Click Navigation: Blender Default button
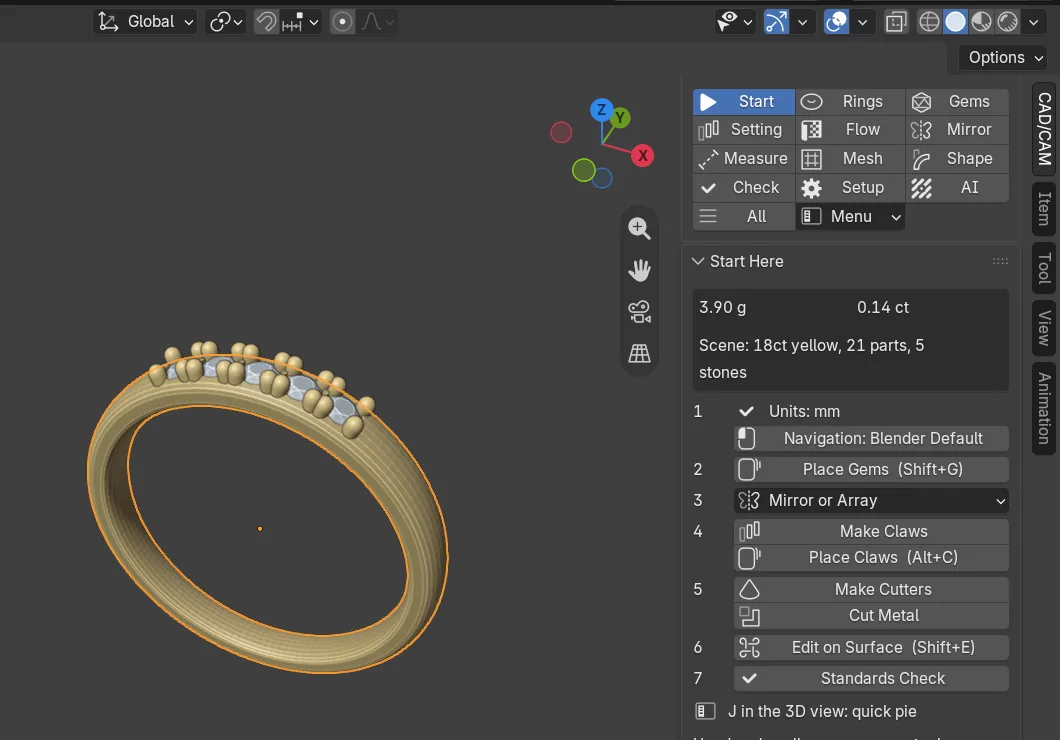This screenshot has width=1060, height=740. pos(871,439)
